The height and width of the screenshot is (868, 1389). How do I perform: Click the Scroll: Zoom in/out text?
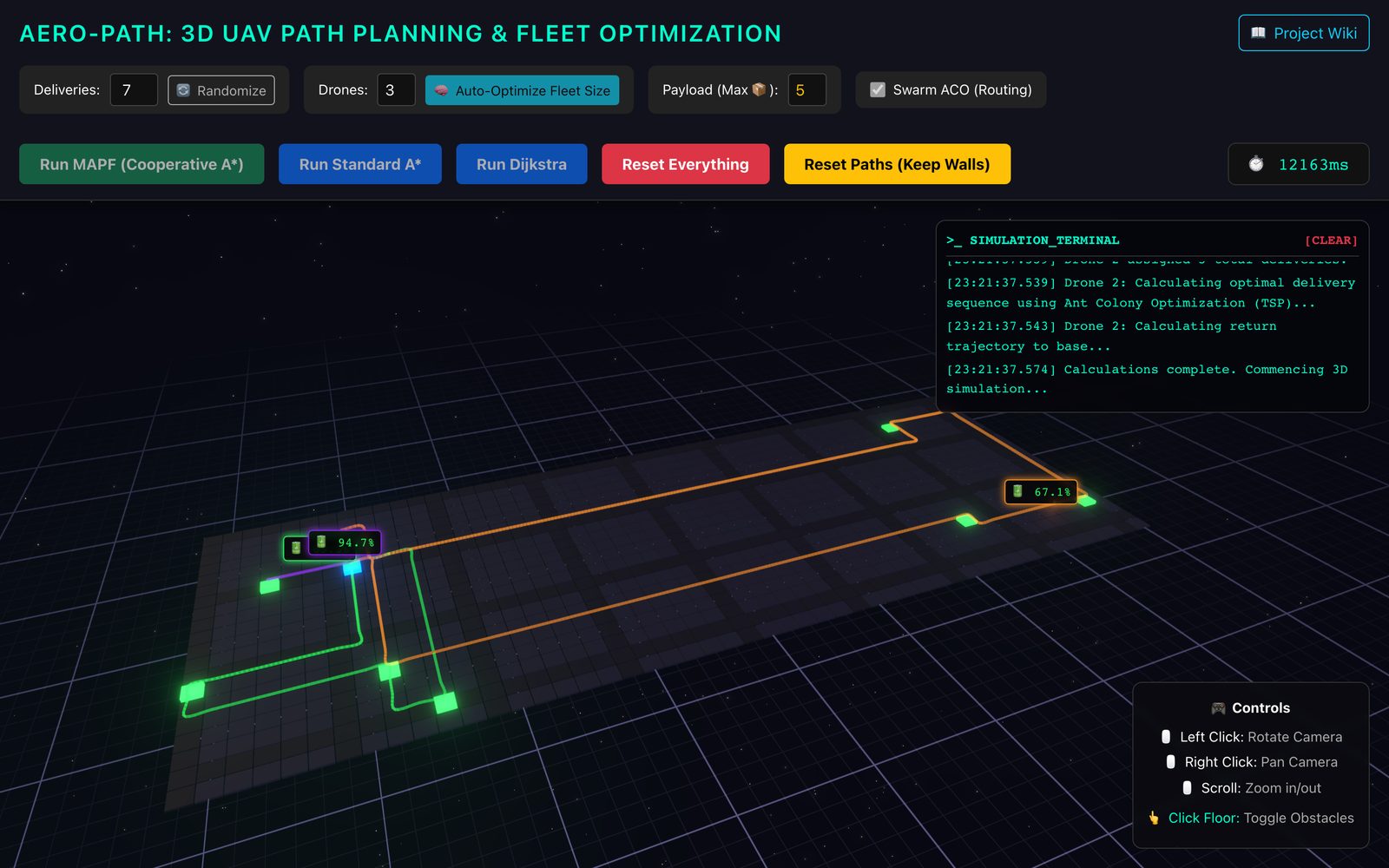(1261, 788)
